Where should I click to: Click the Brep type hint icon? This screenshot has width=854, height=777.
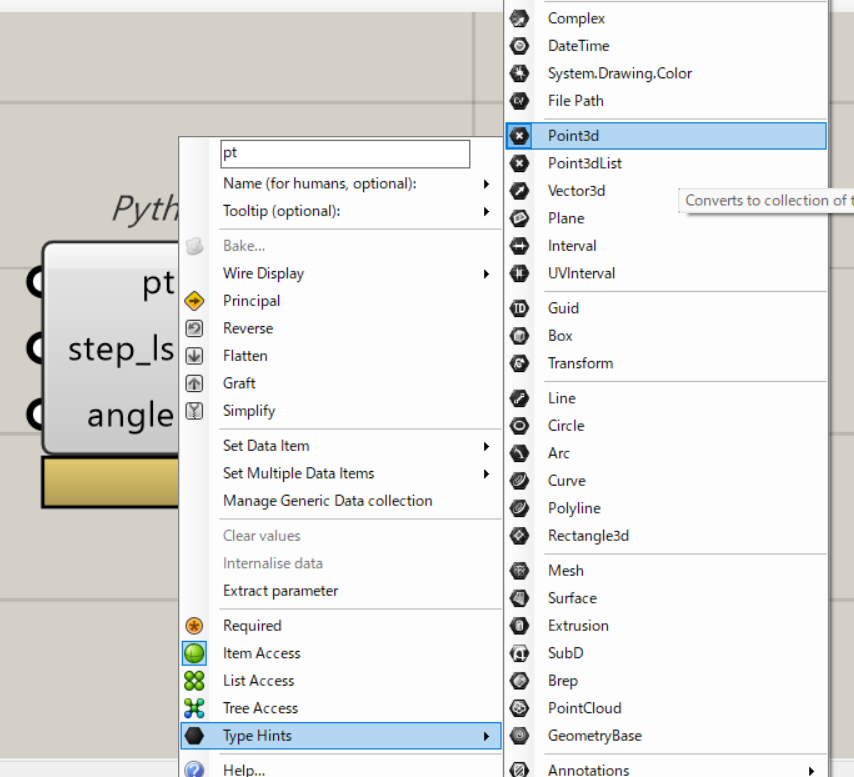point(519,681)
